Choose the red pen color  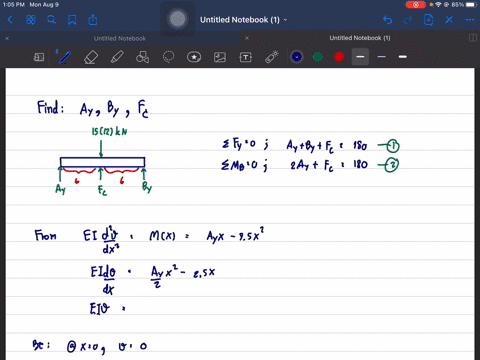click(339, 57)
